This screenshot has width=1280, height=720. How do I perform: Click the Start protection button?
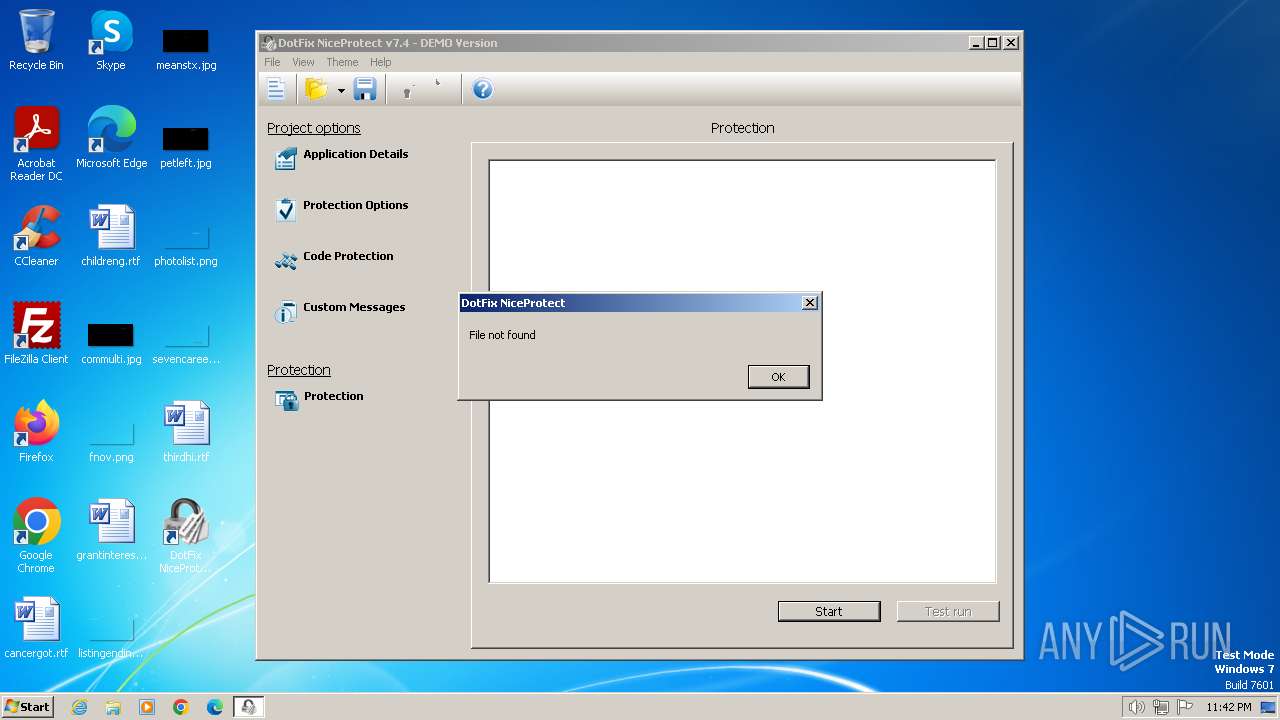pyautogui.click(x=829, y=611)
